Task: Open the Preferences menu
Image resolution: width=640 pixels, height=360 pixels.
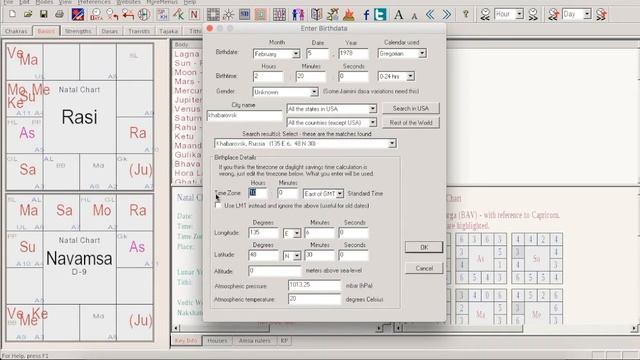Action: point(94,2)
